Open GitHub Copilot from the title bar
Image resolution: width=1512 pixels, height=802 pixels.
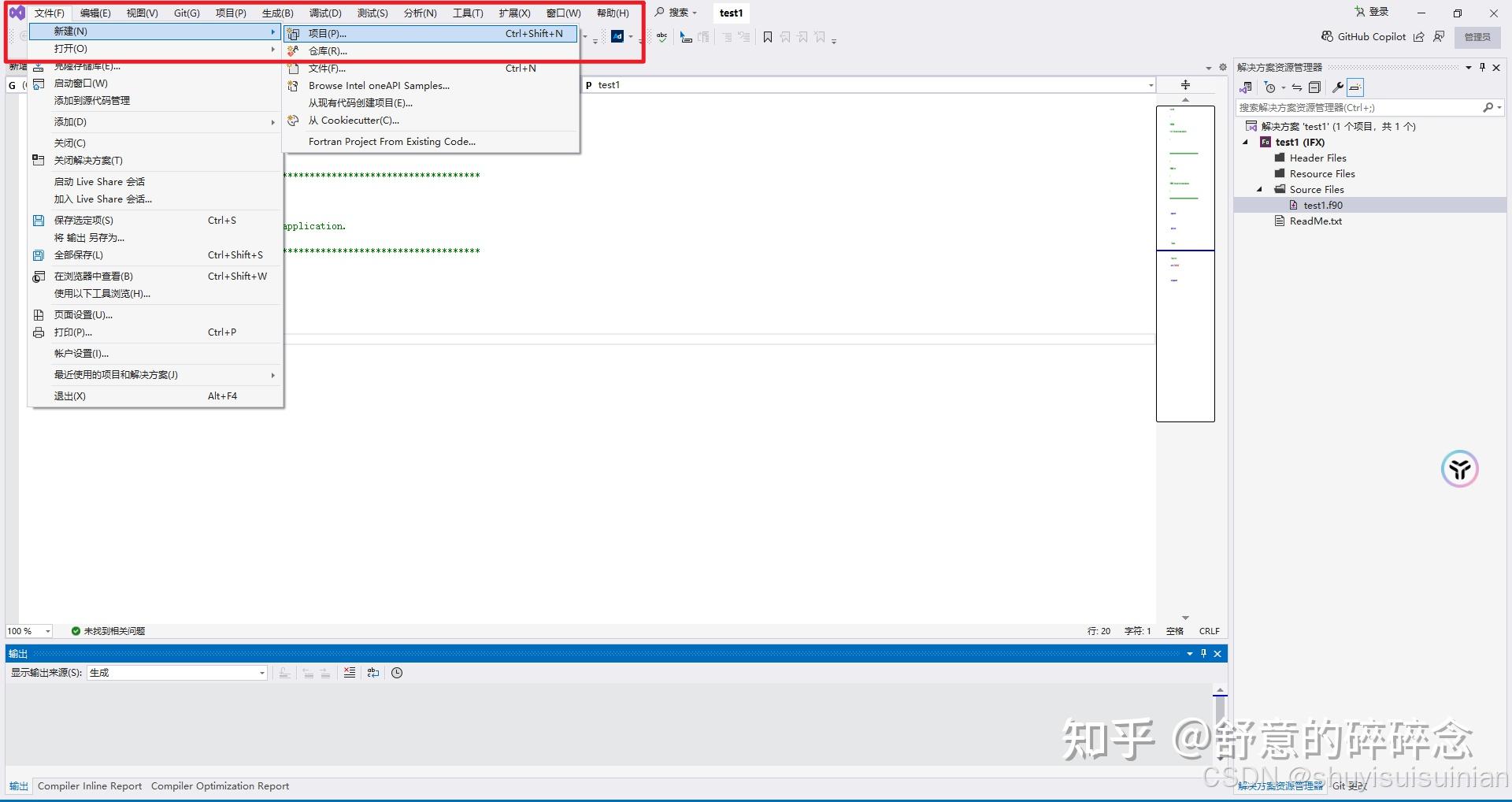point(1369,36)
